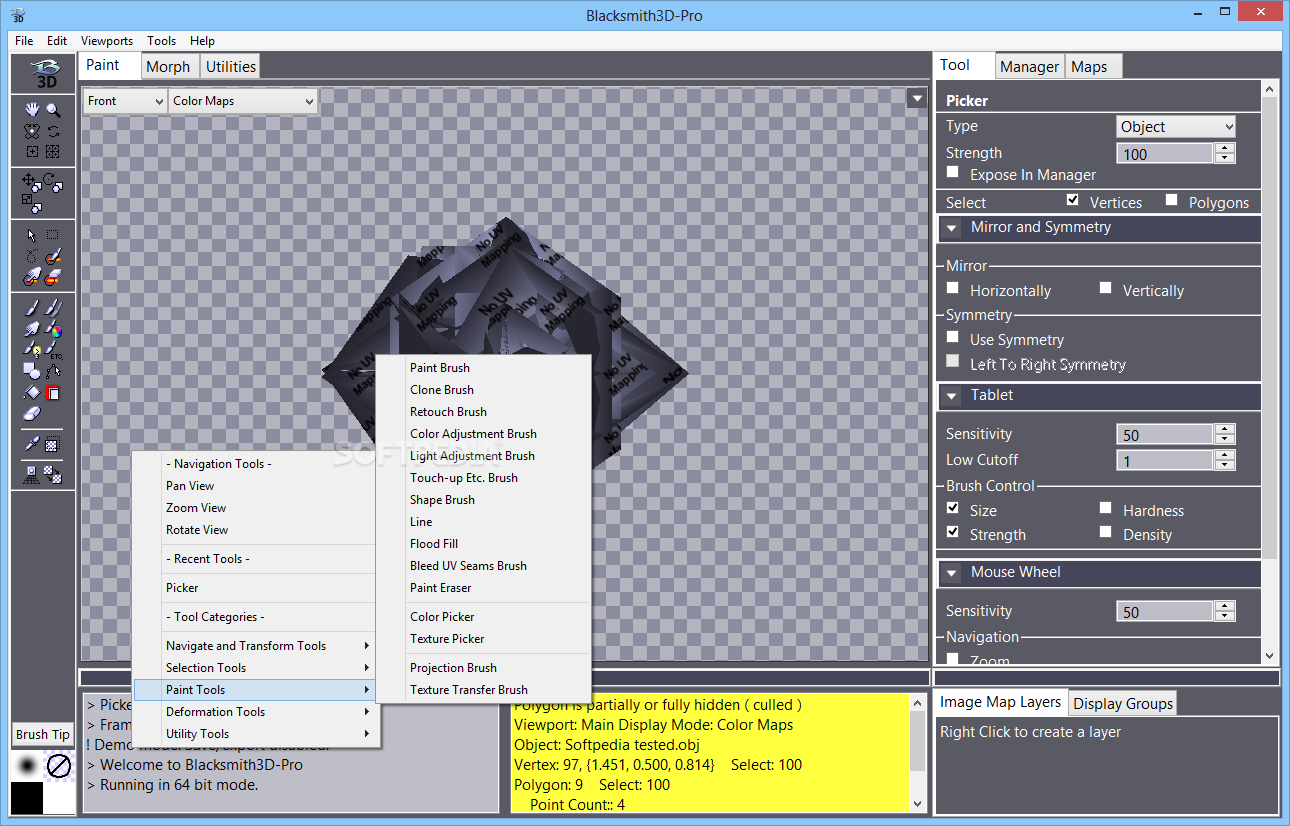Check the Polygons select checkbox
The height and width of the screenshot is (826, 1290).
tap(1172, 201)
